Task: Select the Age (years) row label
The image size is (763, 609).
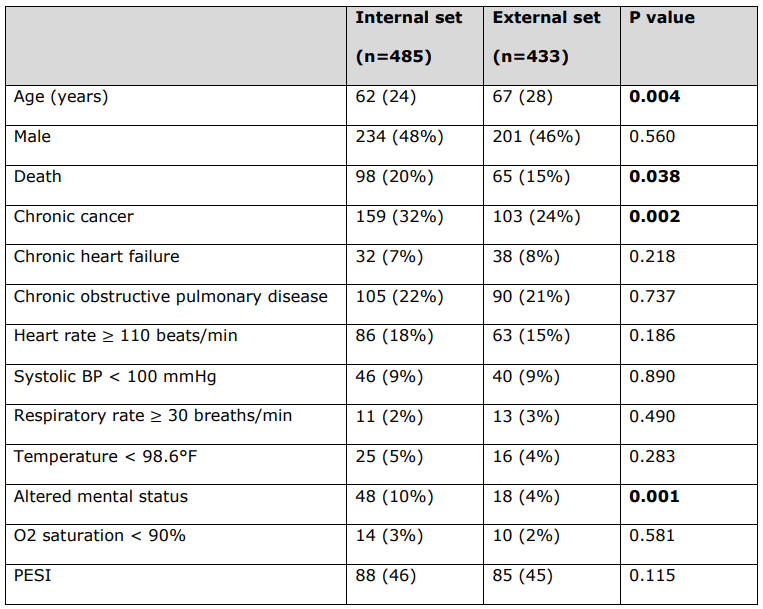Action: pos(61,97)
